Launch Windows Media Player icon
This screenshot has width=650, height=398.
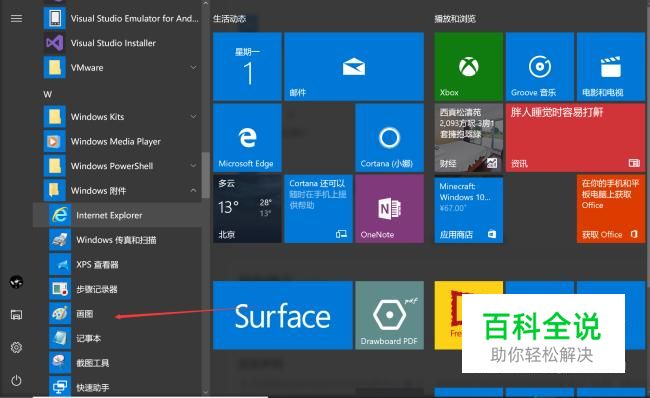click(x=55, y=141)
